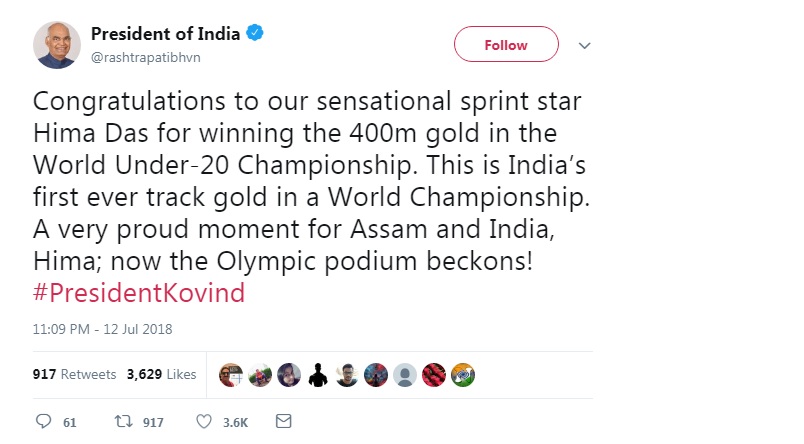Open the Indian flag avatar profile
This screenshot has height=444, width=804.
click(463, 375)
